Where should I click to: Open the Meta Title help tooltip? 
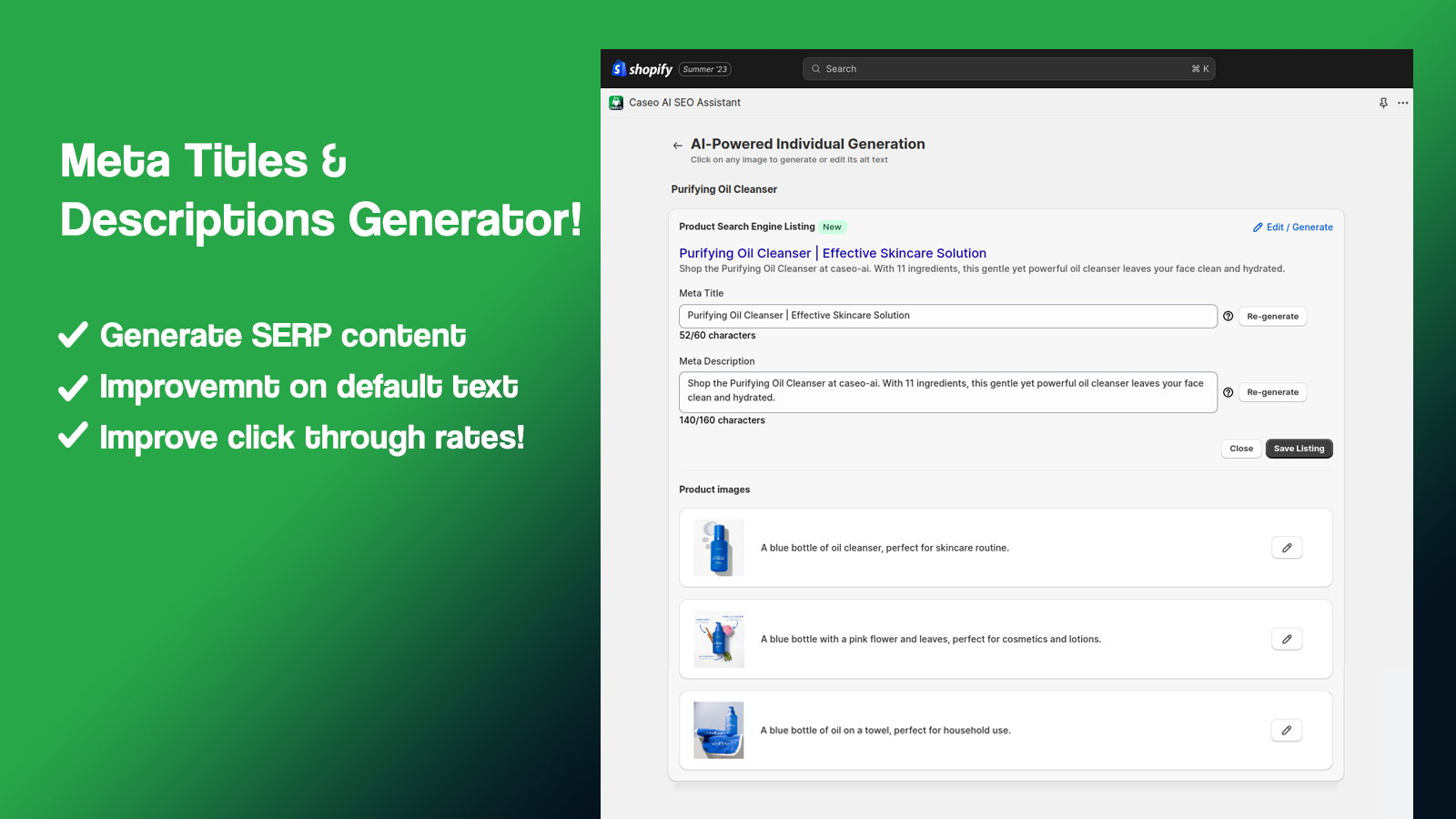point(1228,316)
